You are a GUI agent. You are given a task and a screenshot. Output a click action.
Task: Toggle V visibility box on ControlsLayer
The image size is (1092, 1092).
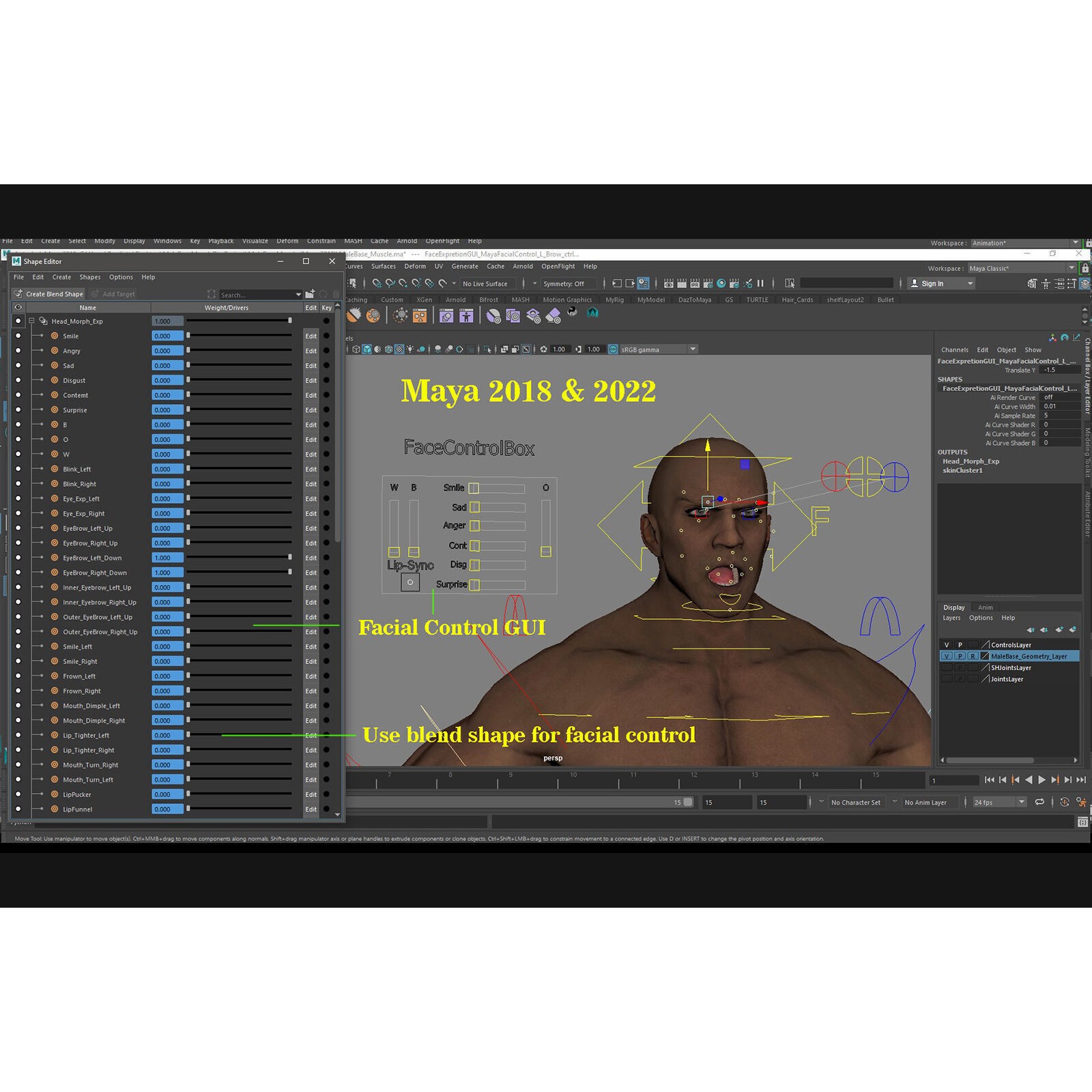click(x=947, y=645)
